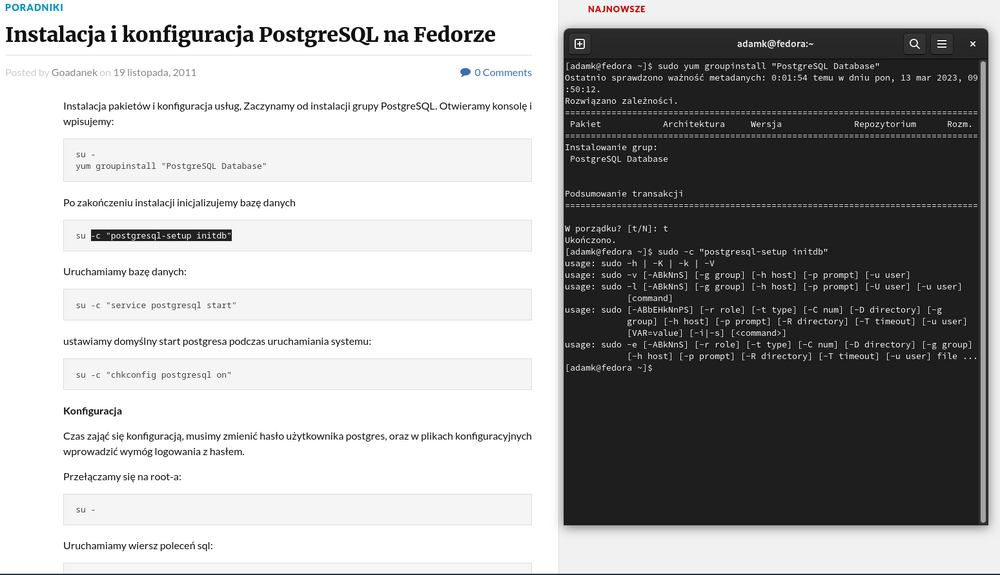This screenshot has height=575, width=1000.
Task: Click the yum groupinstall code block
Action: [297, 160]
